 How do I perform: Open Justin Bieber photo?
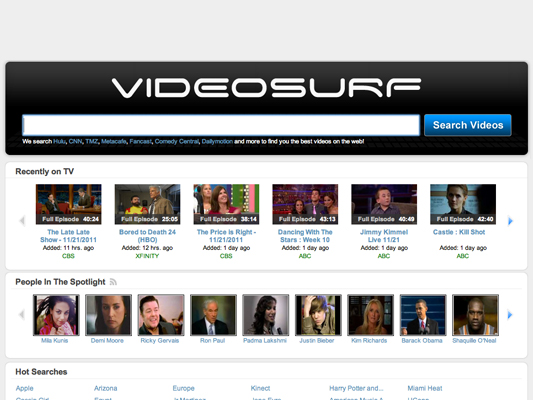pos(318,315)
